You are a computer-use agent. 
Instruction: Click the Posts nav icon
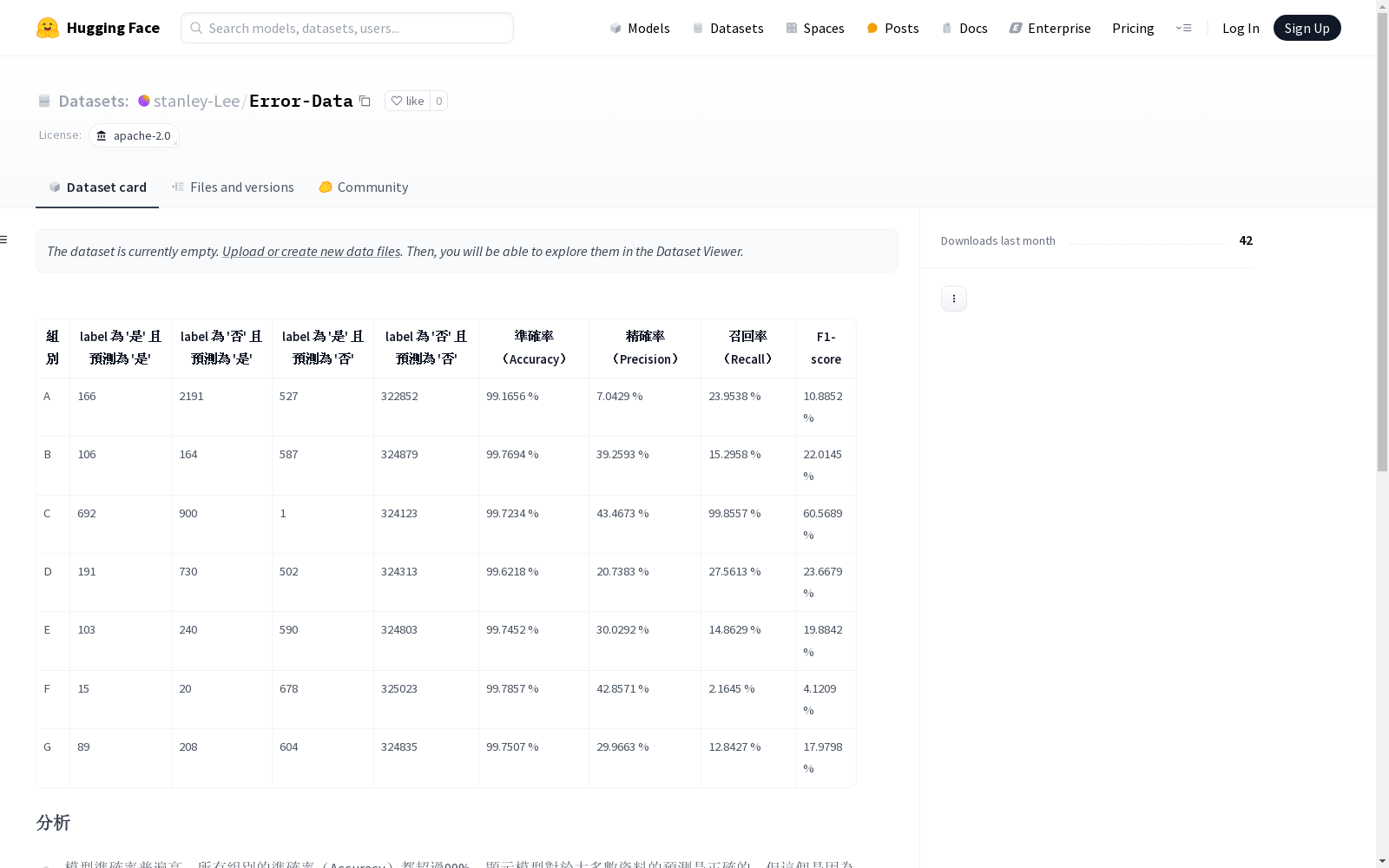click(x=872, y=28)
